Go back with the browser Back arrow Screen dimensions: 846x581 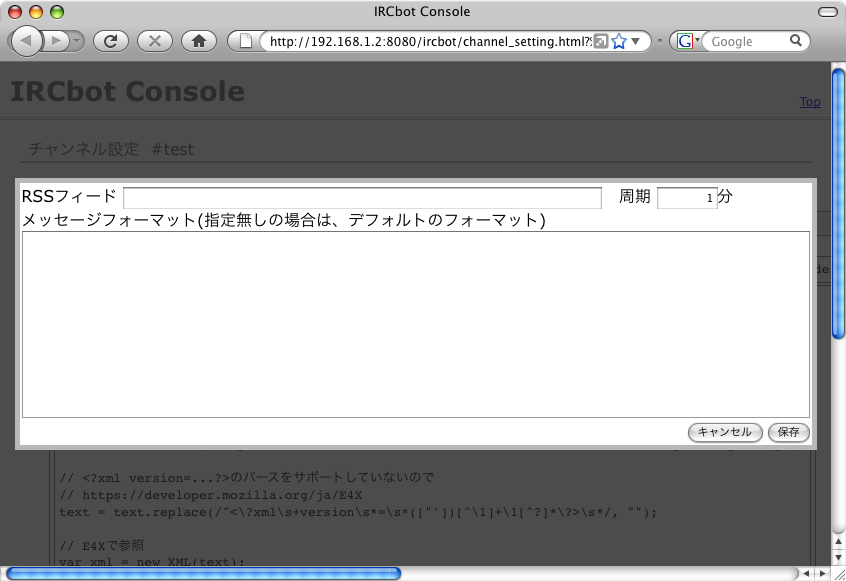[x=26, y=40]
